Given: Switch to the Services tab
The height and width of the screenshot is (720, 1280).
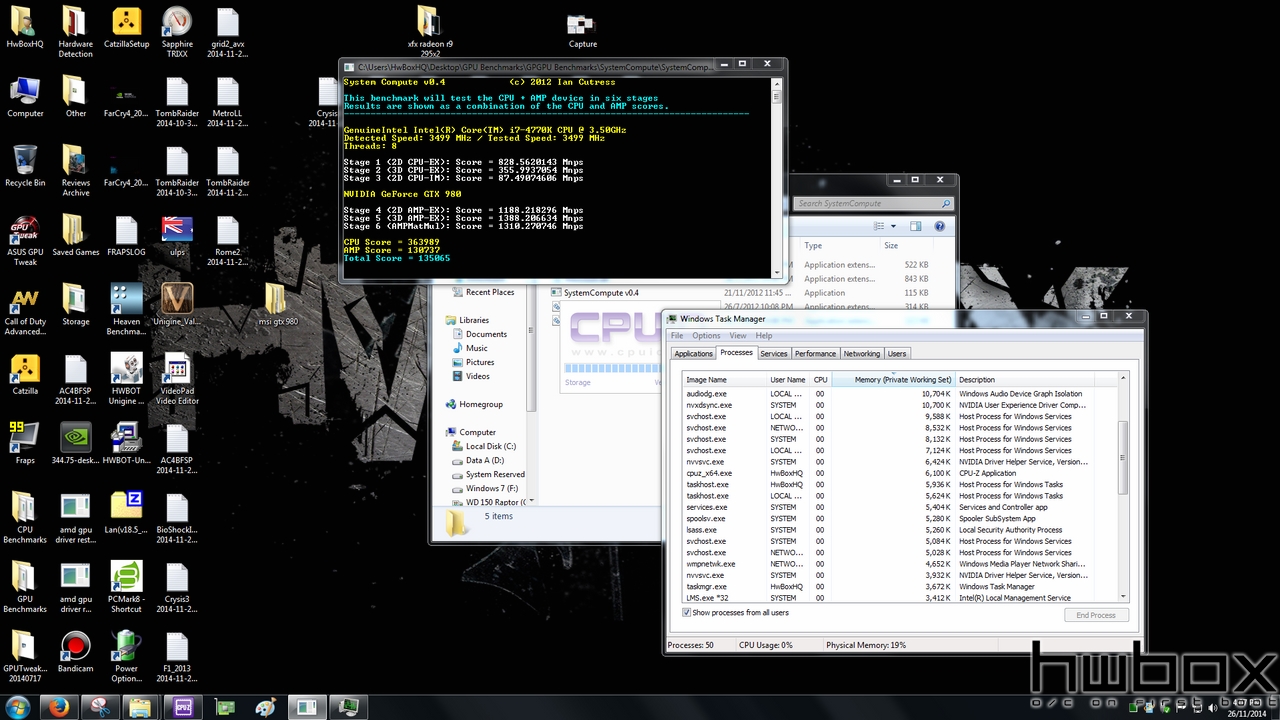Looking at the screenshot, I should (773, 354).
